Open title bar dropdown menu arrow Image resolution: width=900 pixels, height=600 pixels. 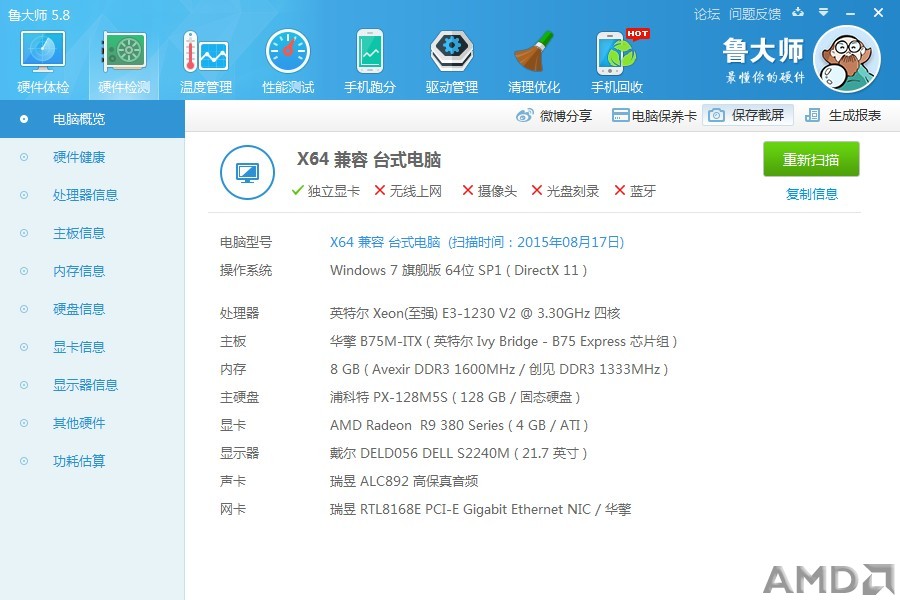coord(824,12)
